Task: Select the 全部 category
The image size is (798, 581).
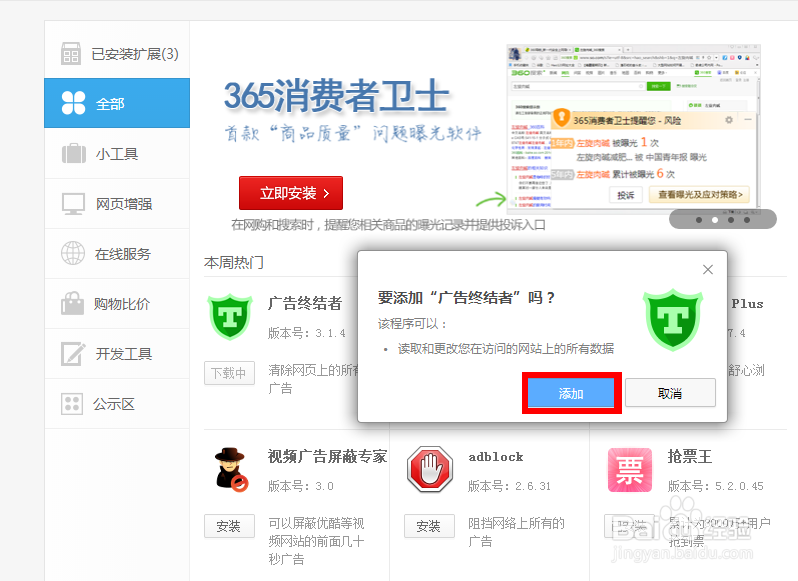Action: pos(117,103)
